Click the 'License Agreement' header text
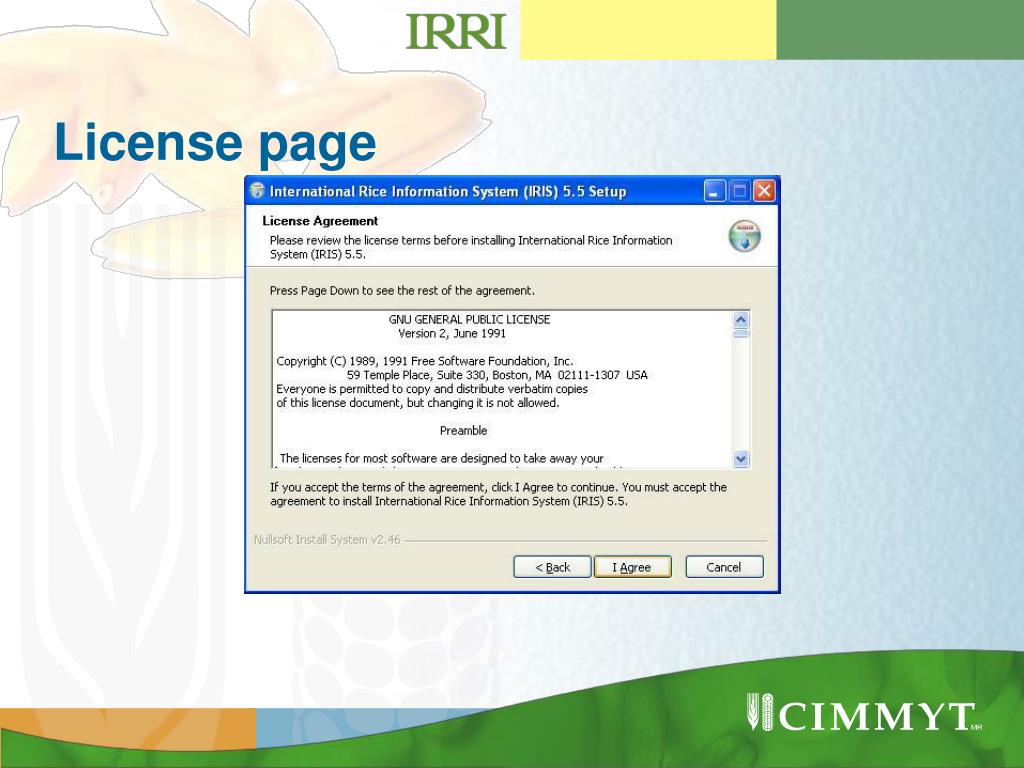1024x768 pixels. coord(320,221)
